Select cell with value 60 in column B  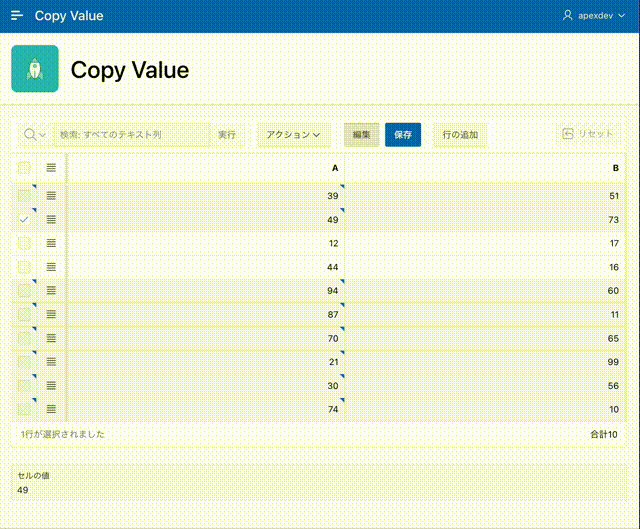(x=485, y=291)
